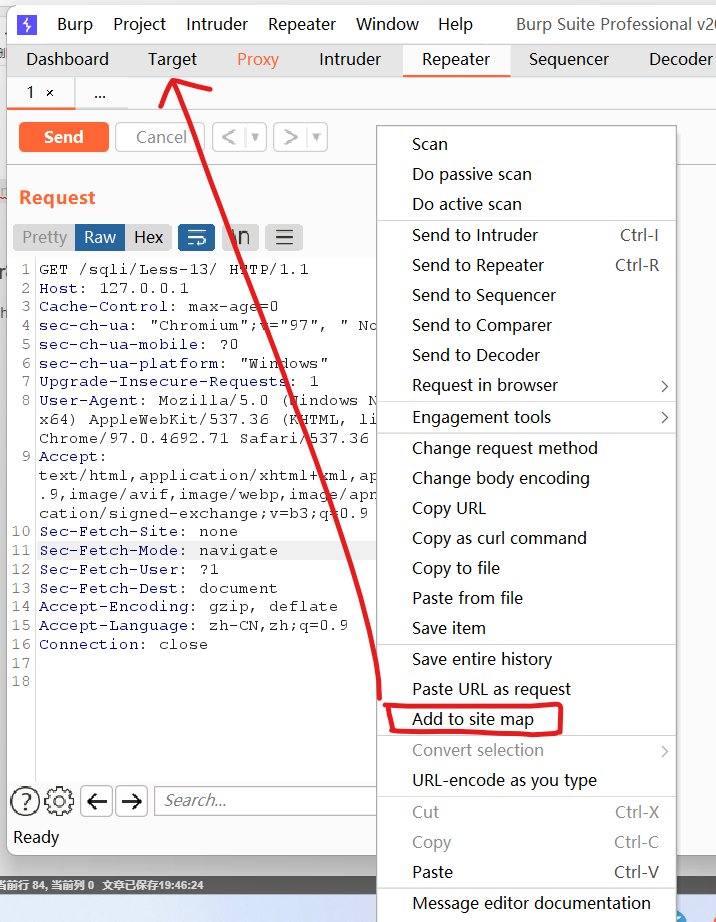This screenshot has height=922, width=716.
Task: Switch to Sequencer tab
Action: [x=568, y=59]
